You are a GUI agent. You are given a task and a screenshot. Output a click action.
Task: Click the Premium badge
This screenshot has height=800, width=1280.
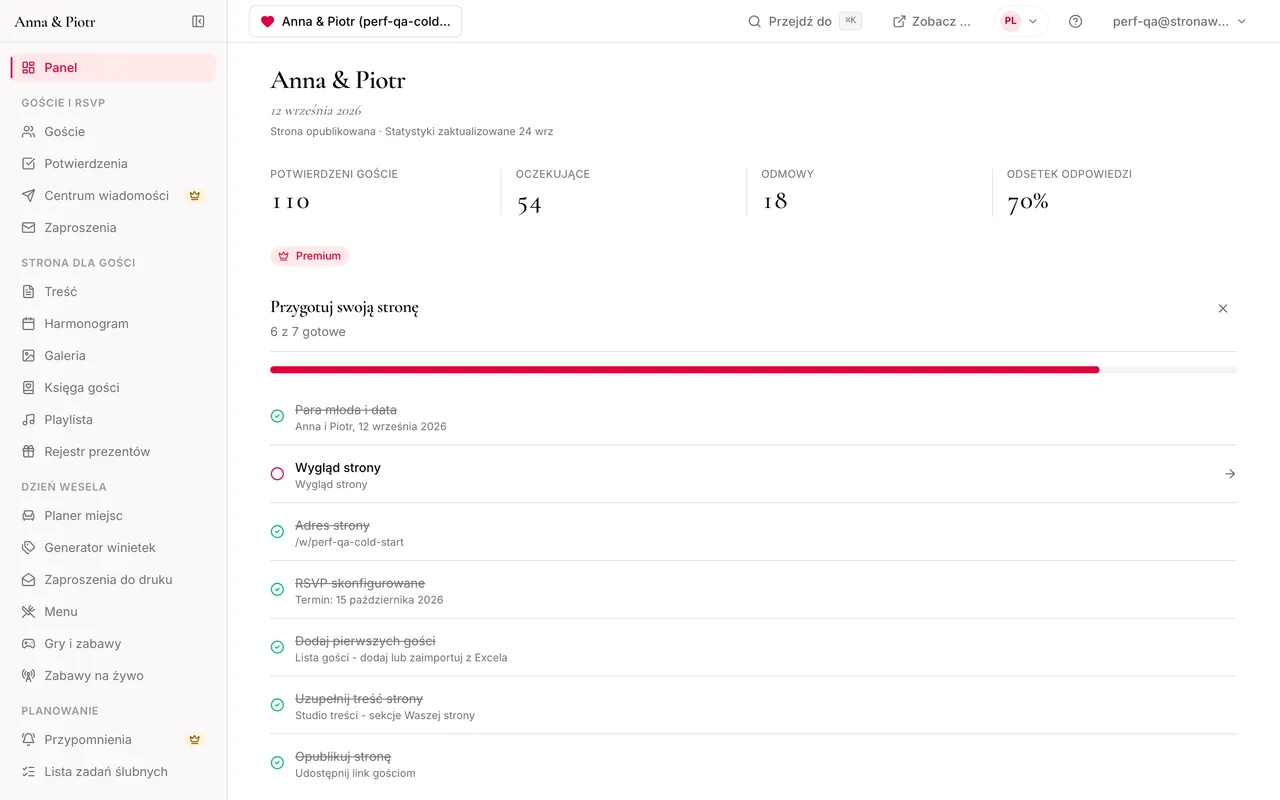[x=309, y=256]
